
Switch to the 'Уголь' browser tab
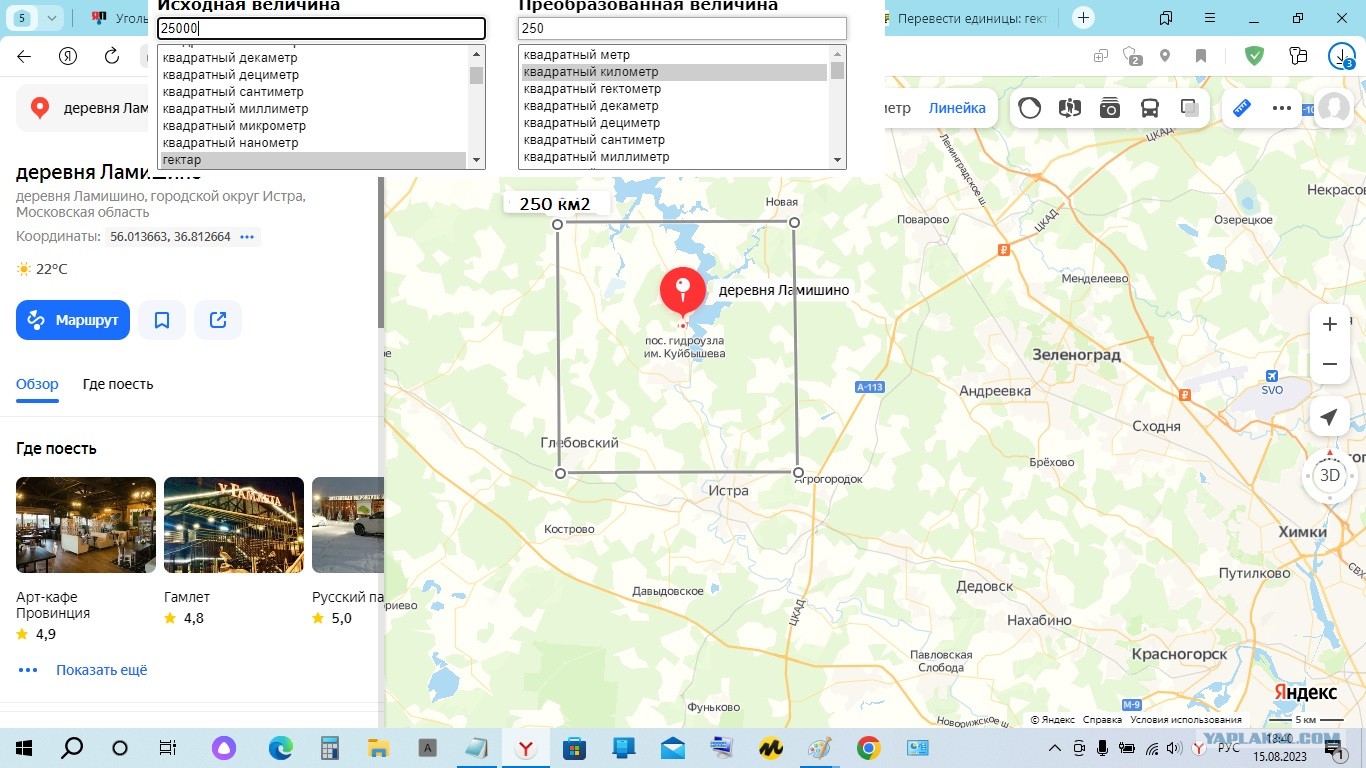(120, 18)
